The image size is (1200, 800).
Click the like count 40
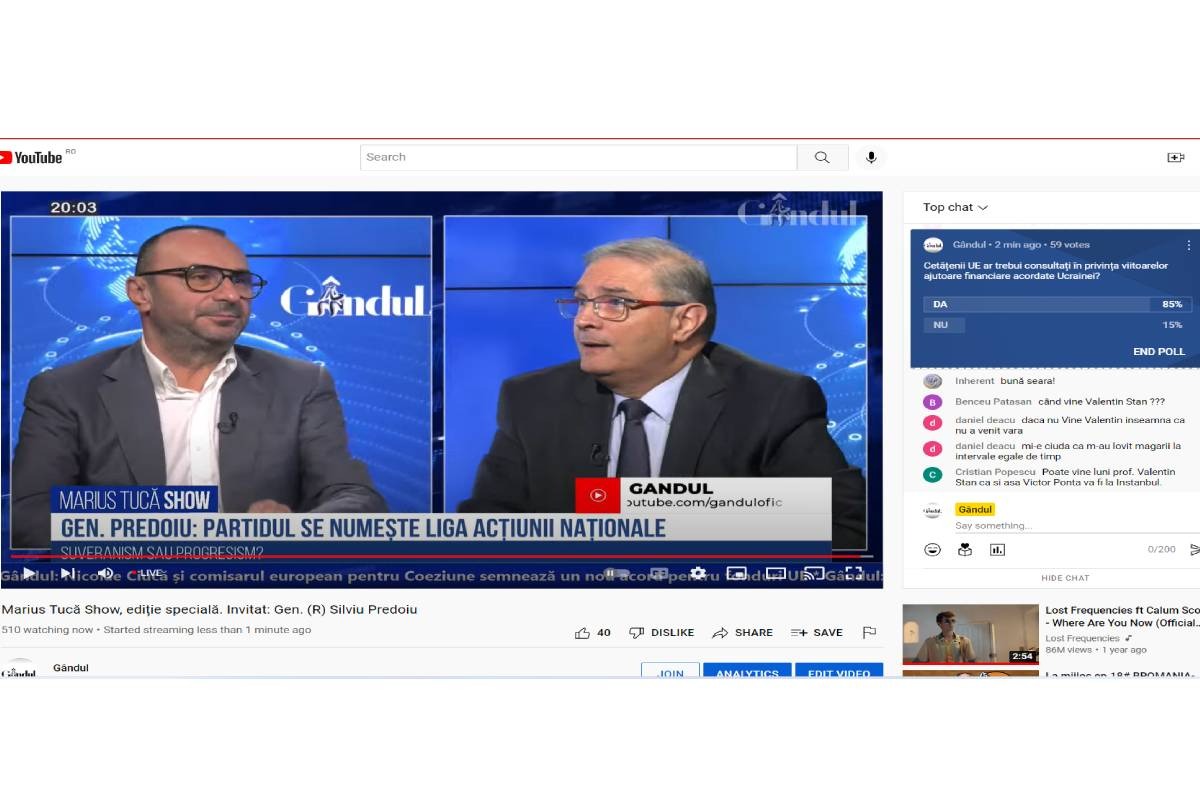(604, 633)
